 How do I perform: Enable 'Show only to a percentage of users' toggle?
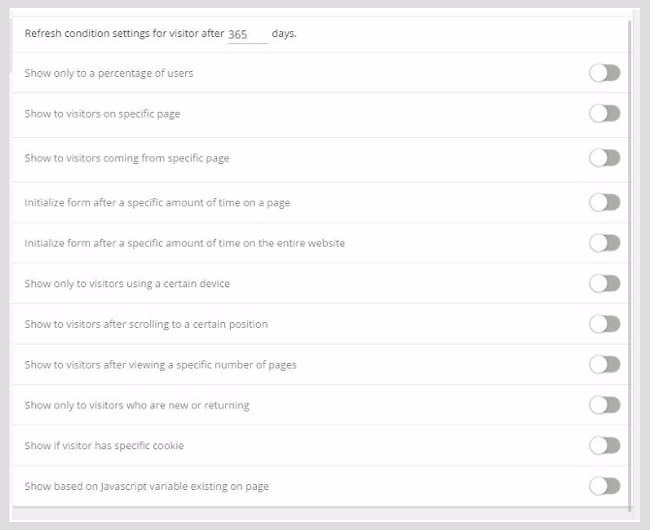[604, 73]
